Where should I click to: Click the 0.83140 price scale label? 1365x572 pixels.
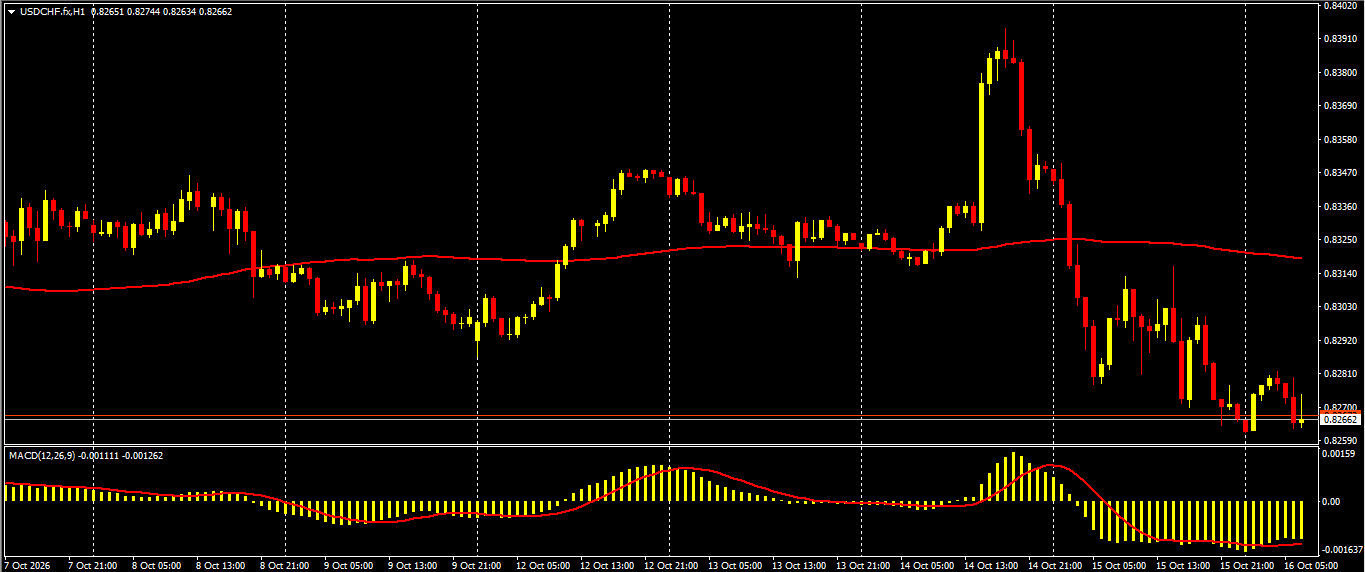pos(1339,273)
